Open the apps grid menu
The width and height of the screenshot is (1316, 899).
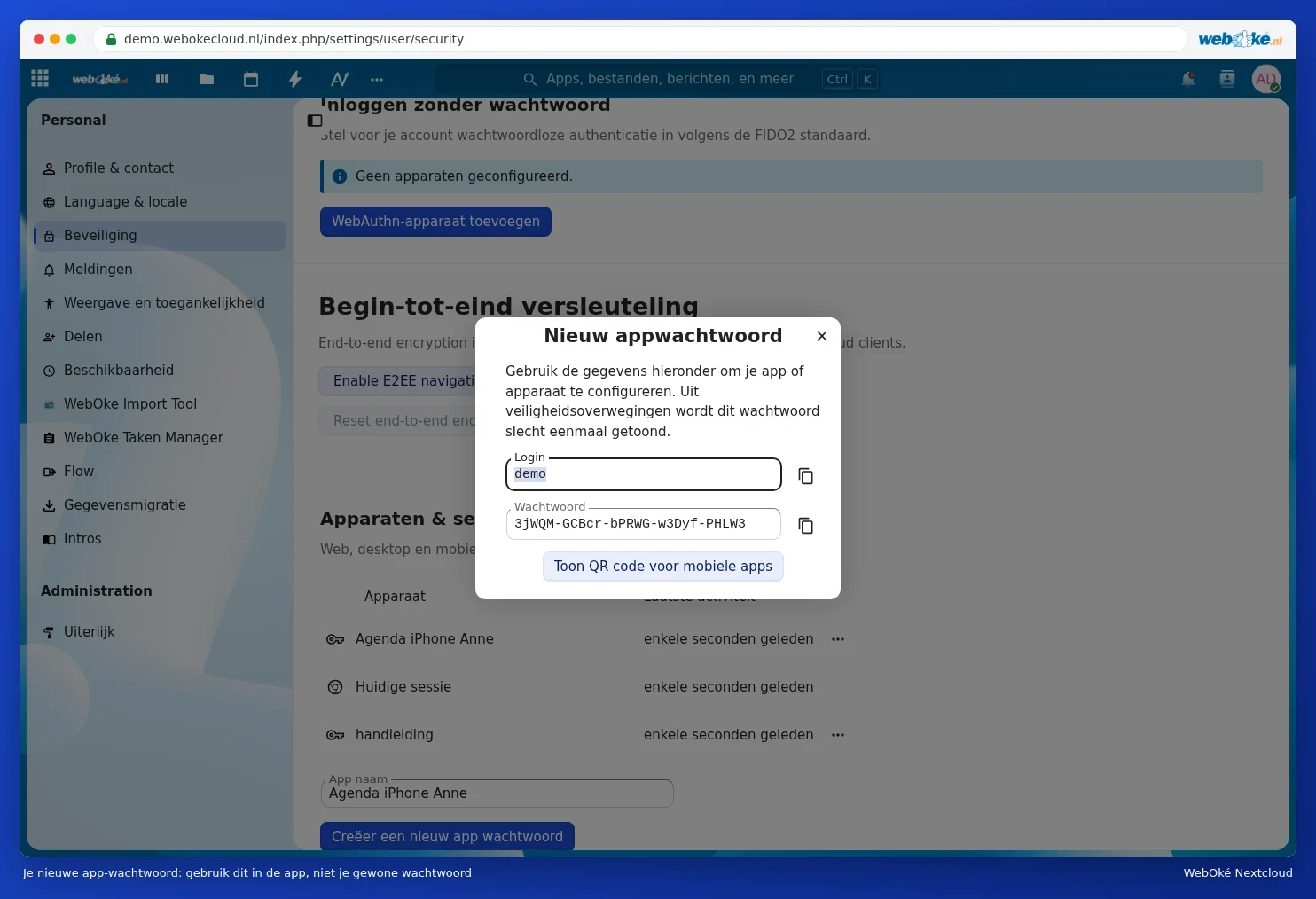point(40,79)
